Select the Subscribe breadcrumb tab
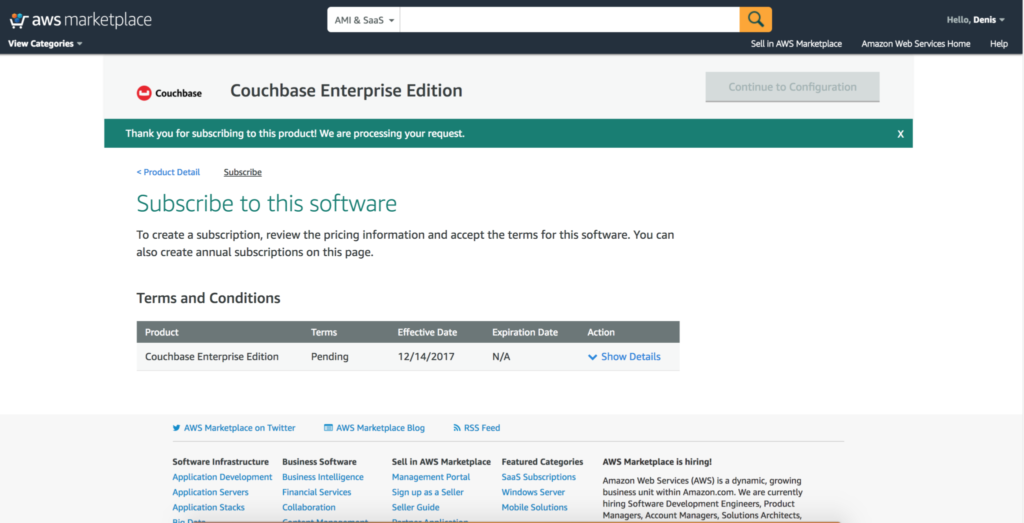Viewport: 1024px width, 523px height. point(242,172)
